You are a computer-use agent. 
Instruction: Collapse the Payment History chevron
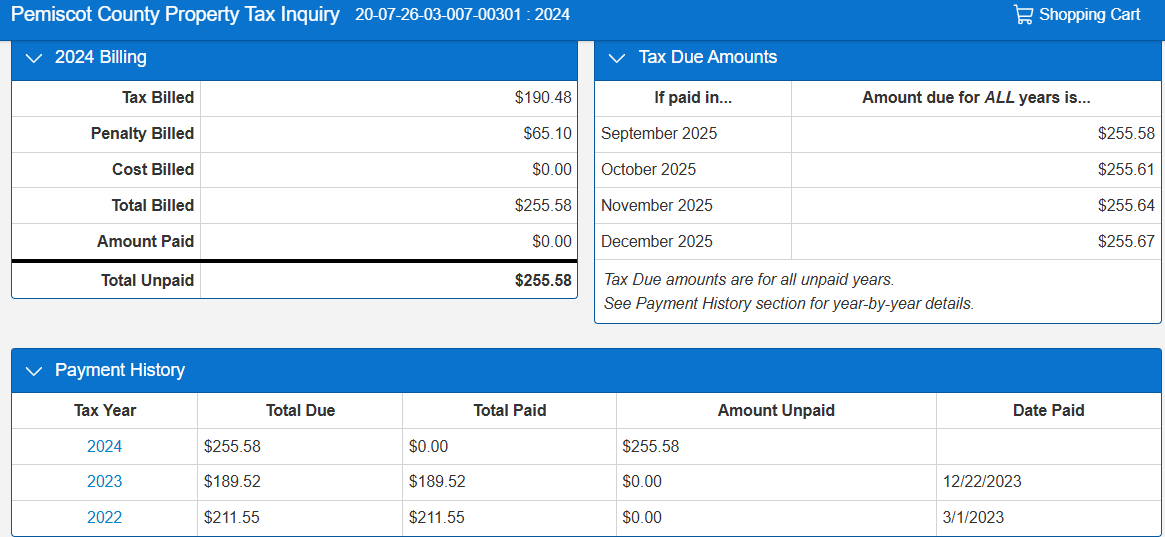click(x=34, y=371)
